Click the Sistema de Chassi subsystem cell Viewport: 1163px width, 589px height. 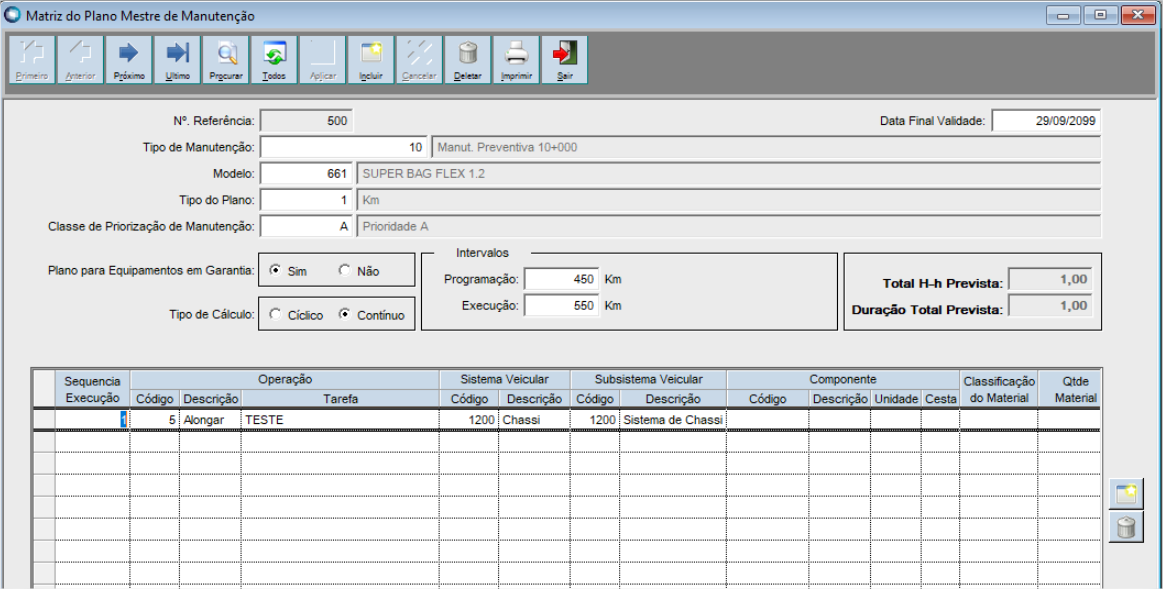coord(673,419)
